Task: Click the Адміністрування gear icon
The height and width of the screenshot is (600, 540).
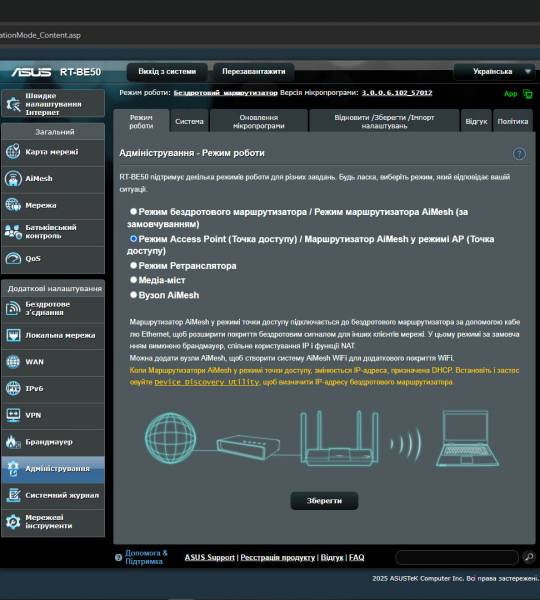Action: [x=13, y=468]
